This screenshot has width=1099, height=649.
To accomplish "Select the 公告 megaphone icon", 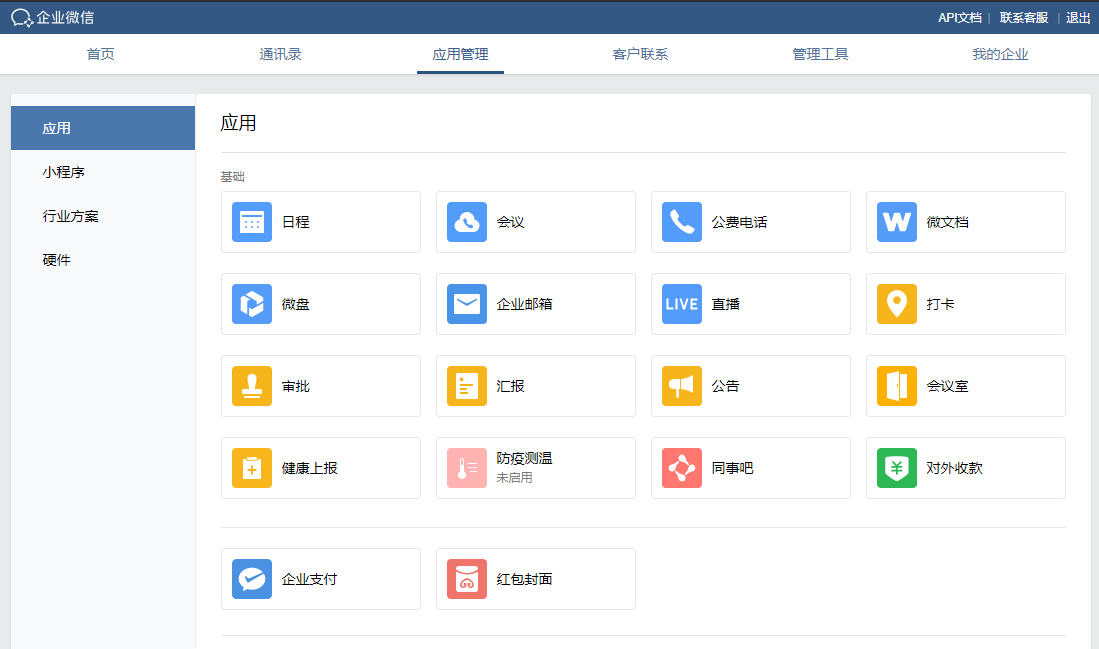I will coord(682,386).
